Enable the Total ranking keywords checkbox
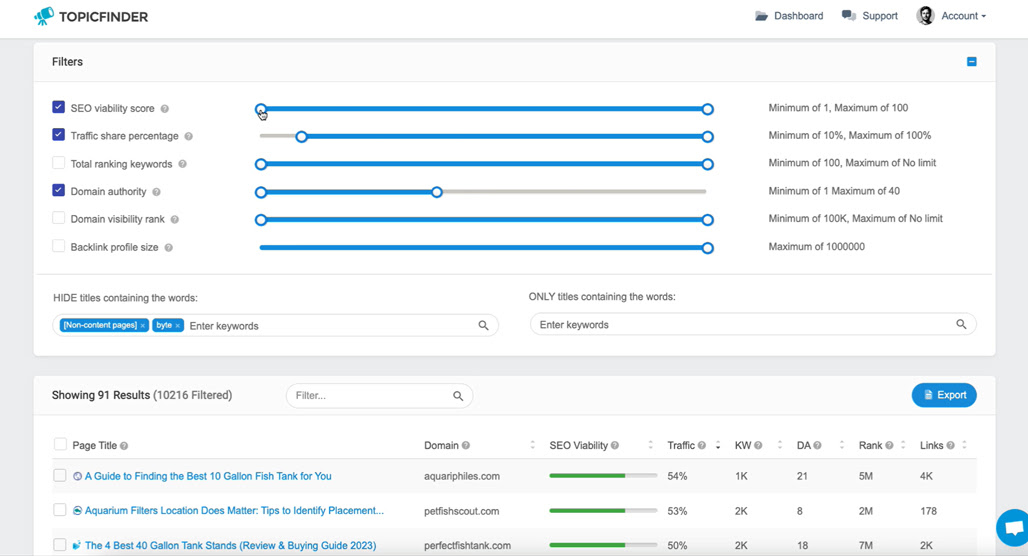 click(x=58, y=163)
